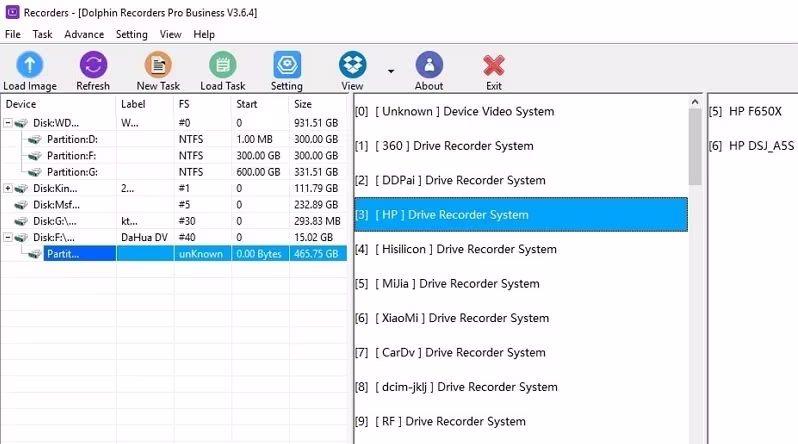Select the Disk:WD... device row

174,123
